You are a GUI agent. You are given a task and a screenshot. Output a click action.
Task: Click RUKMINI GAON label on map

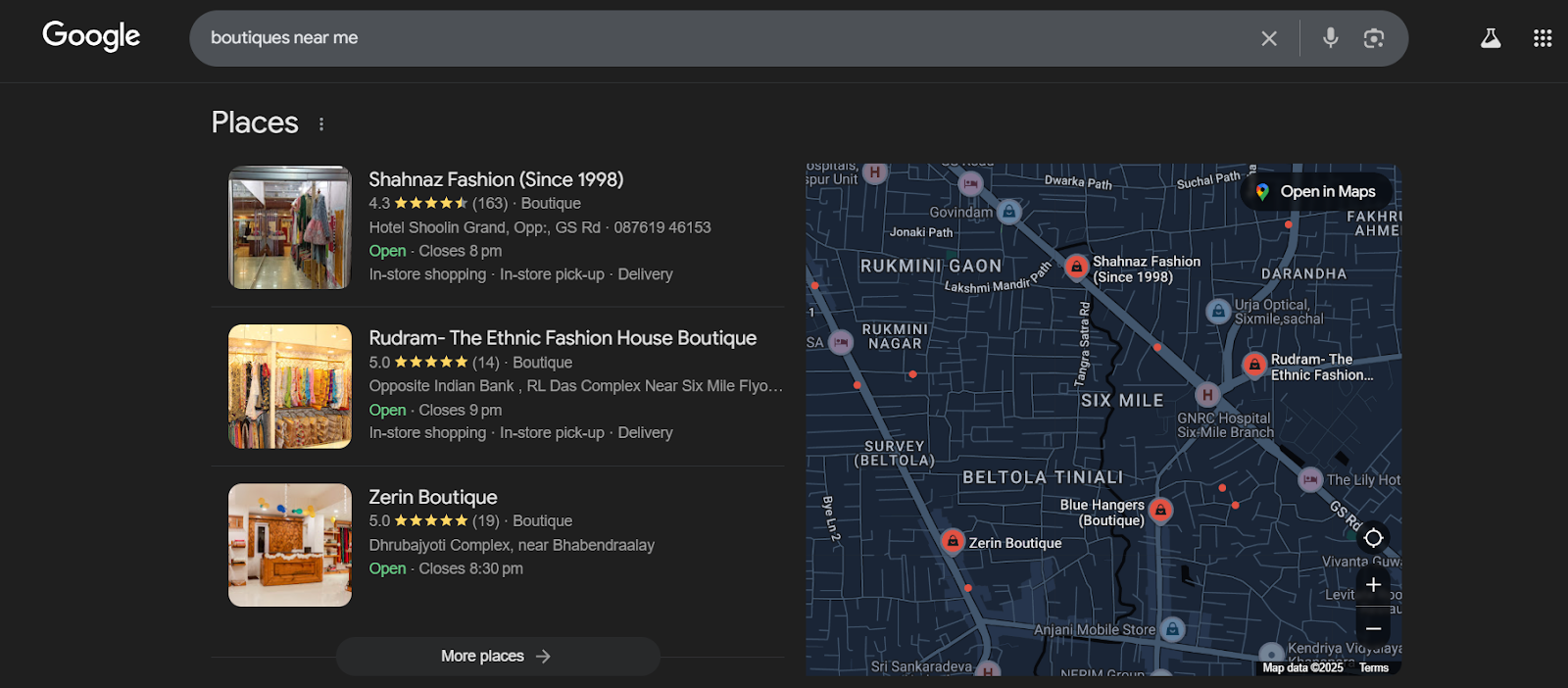tap(931, 266)
